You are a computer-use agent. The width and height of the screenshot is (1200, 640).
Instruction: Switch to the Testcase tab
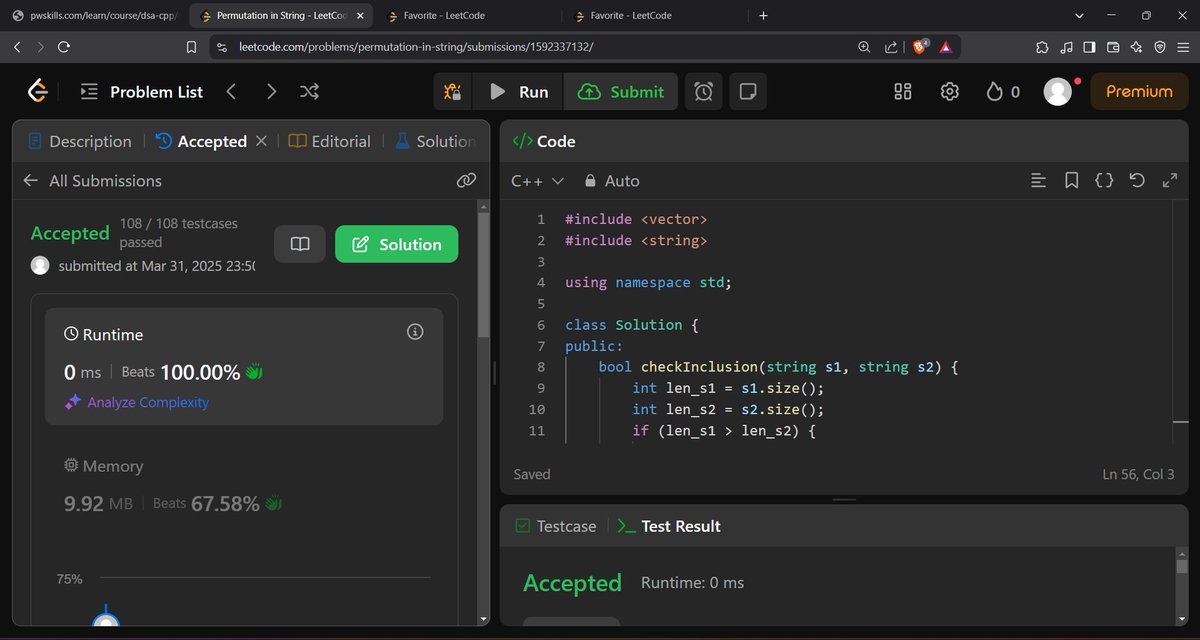pos(556,526)
